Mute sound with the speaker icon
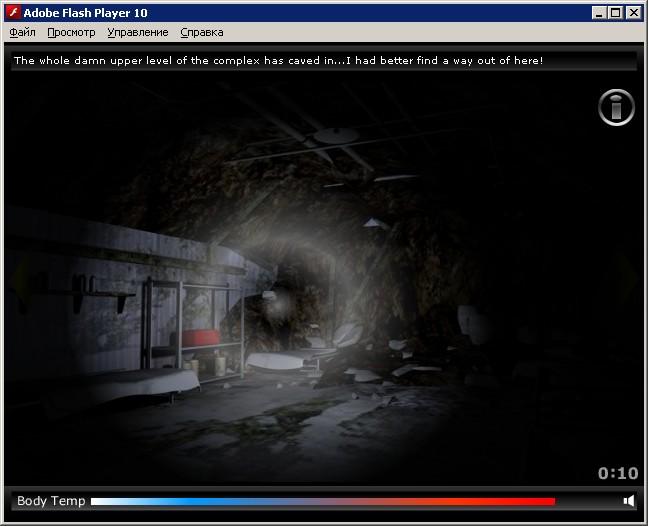648x526 pixels. pos(628,501)
